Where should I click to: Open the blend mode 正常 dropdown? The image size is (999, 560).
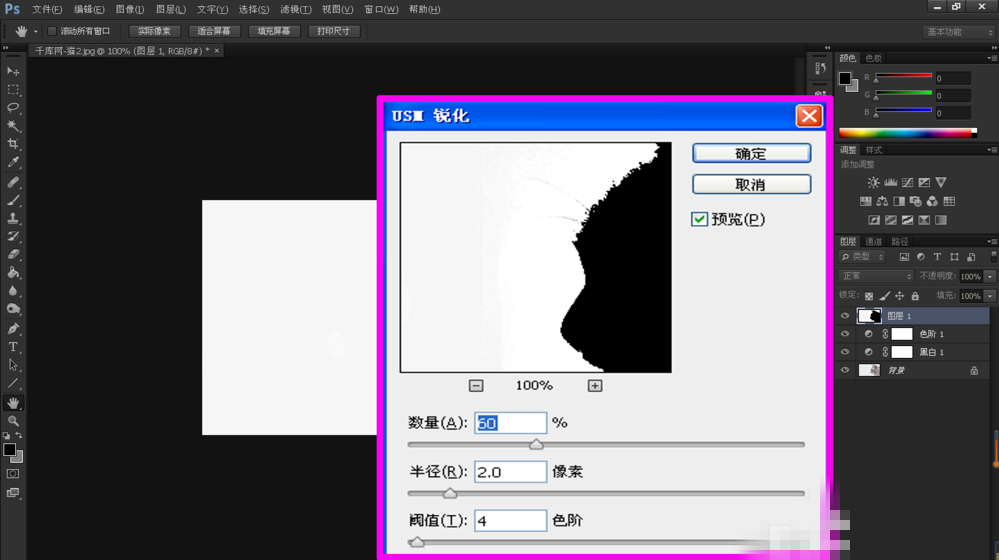(x=876, y=276)
